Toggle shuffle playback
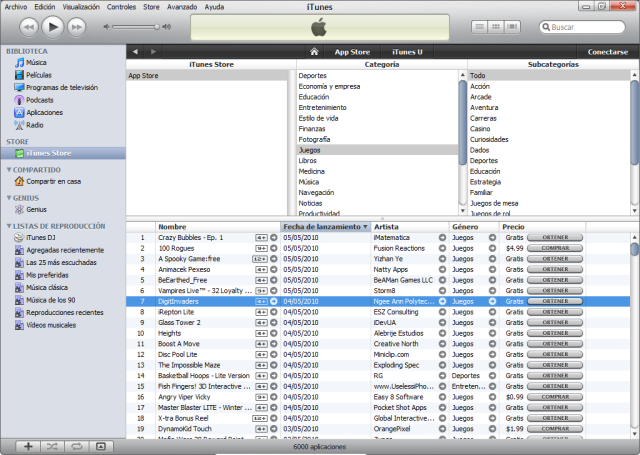The height and width of the screenshot is (455, 640). [52, 446]
